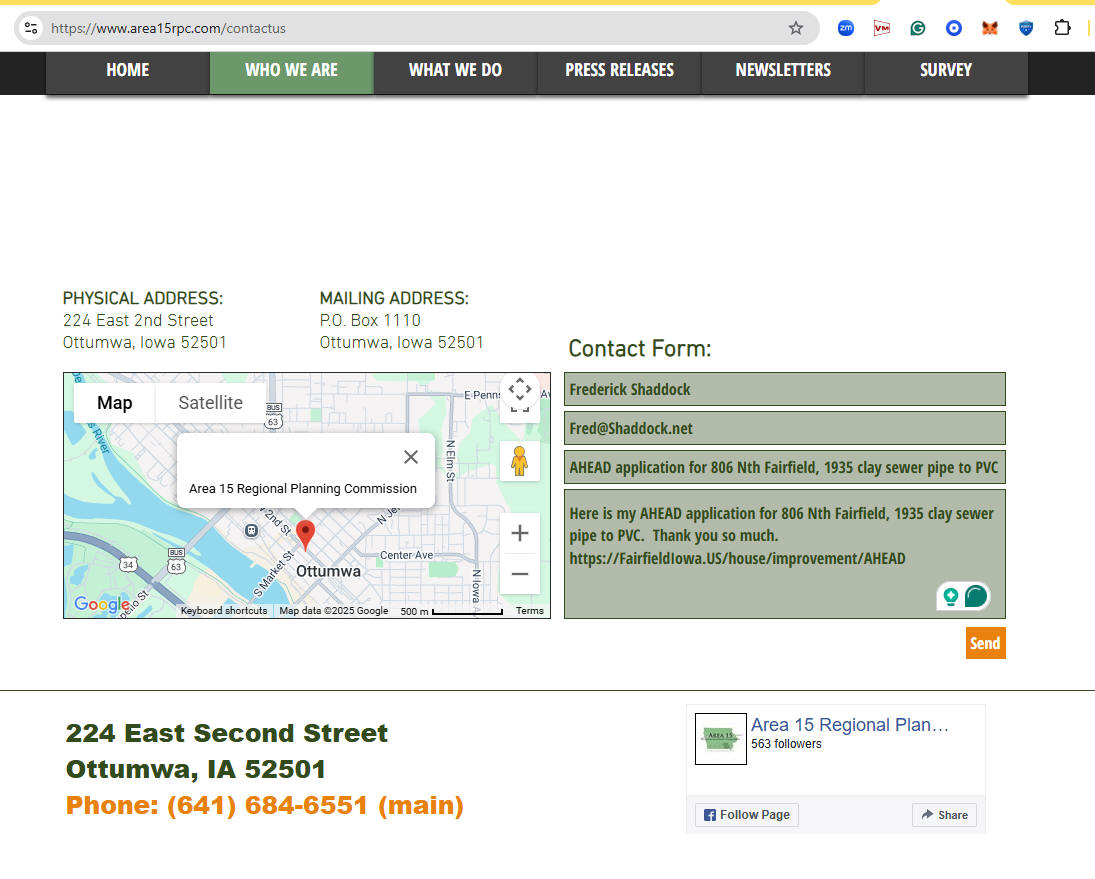Go to the PRESS RELEASES page
This screenshot has width=1095, height=879.
click(619, 70)
